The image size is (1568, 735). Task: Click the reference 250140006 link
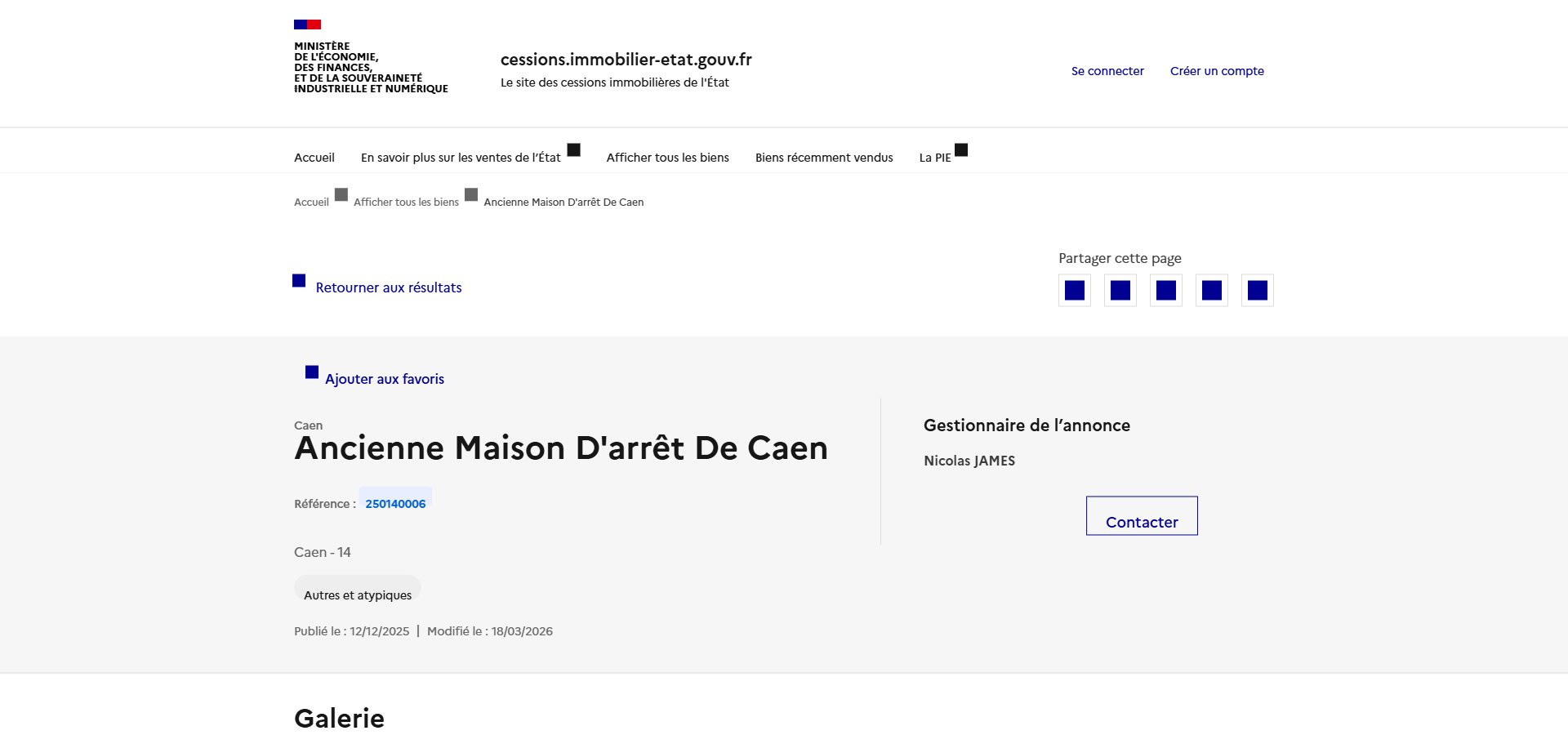pos(395,503)
